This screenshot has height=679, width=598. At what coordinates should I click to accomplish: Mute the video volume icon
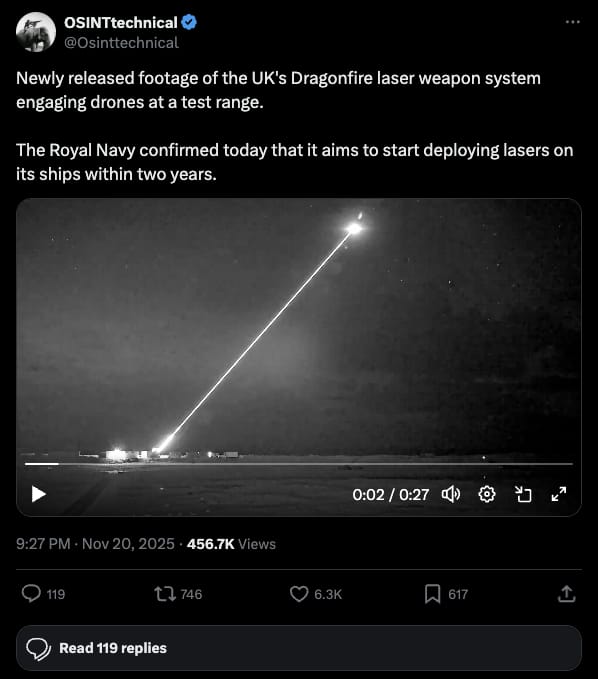451,494
